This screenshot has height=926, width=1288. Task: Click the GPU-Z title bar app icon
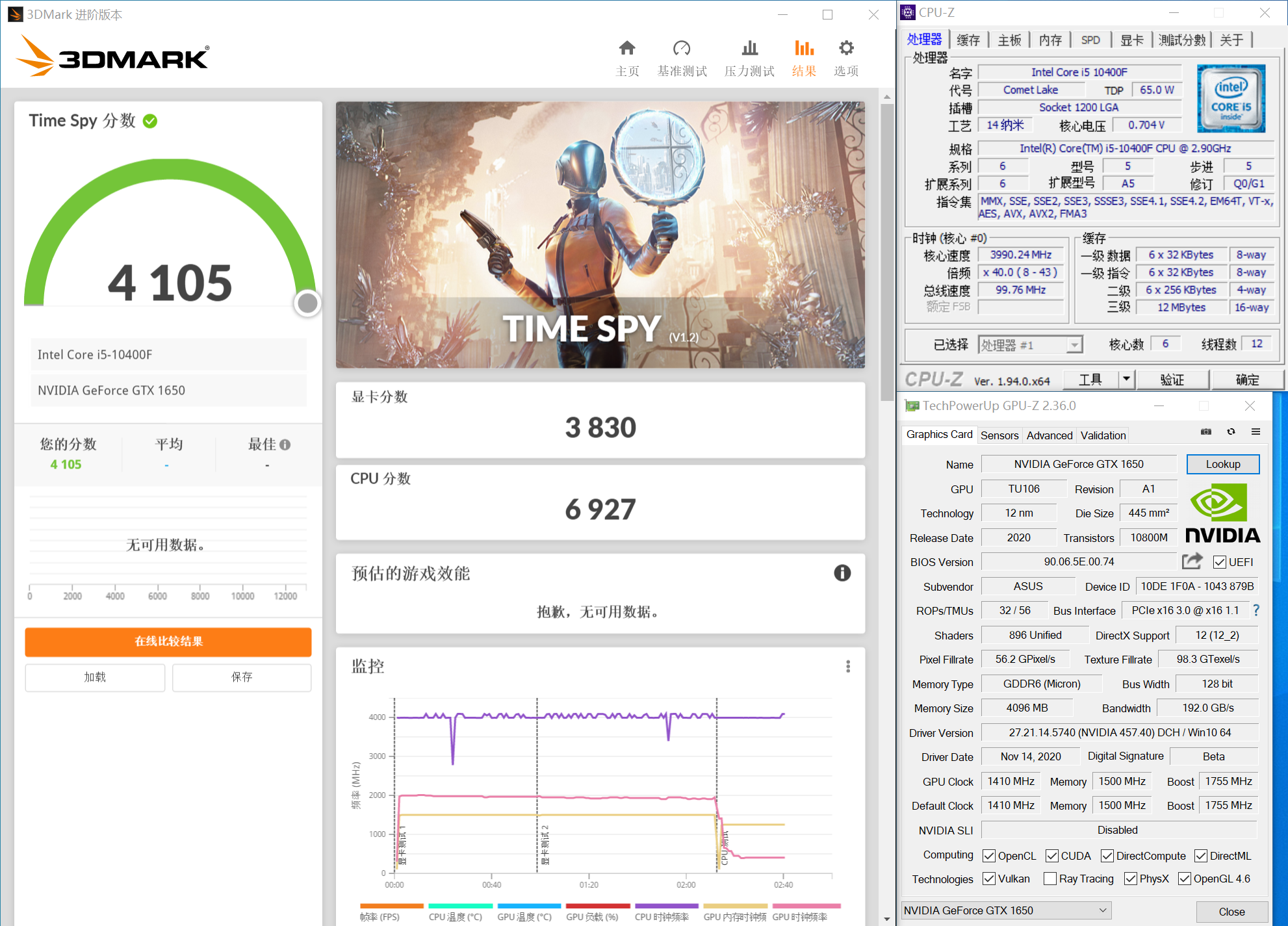coord(912,405)
